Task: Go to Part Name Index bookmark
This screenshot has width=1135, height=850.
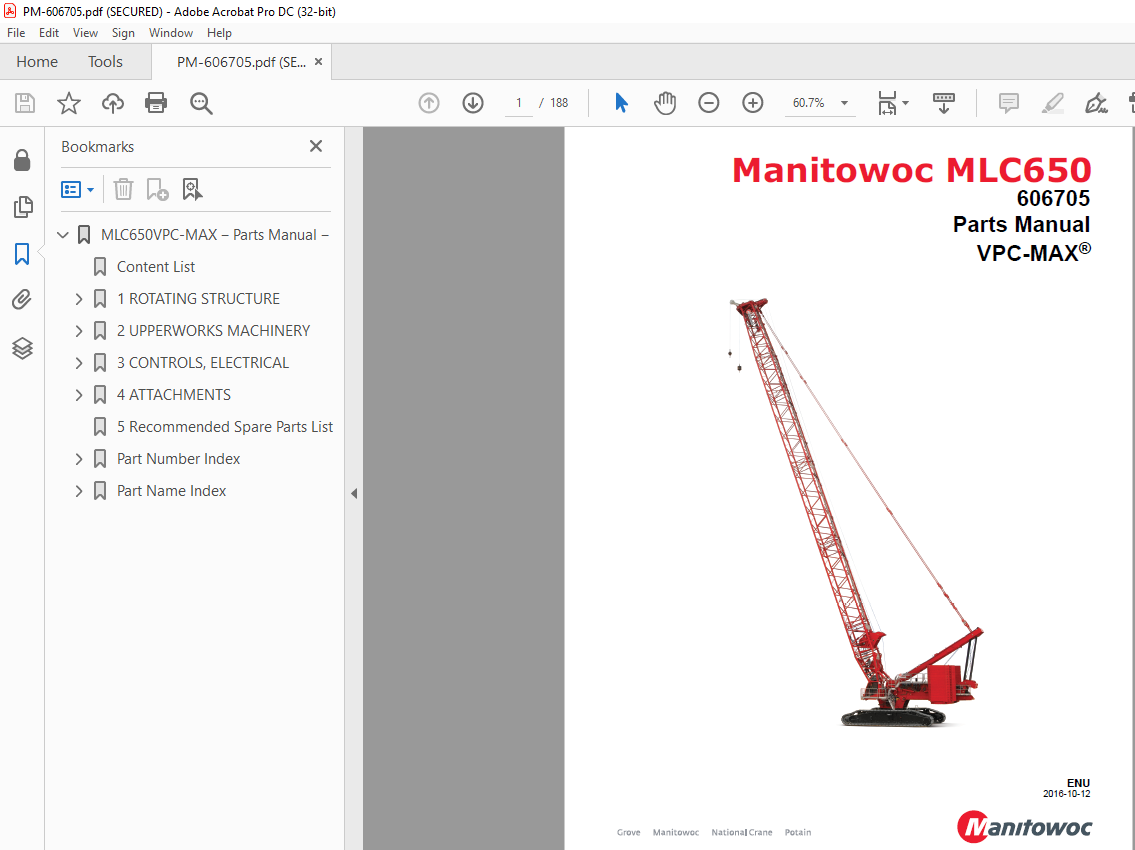Action: coord(171,491)
